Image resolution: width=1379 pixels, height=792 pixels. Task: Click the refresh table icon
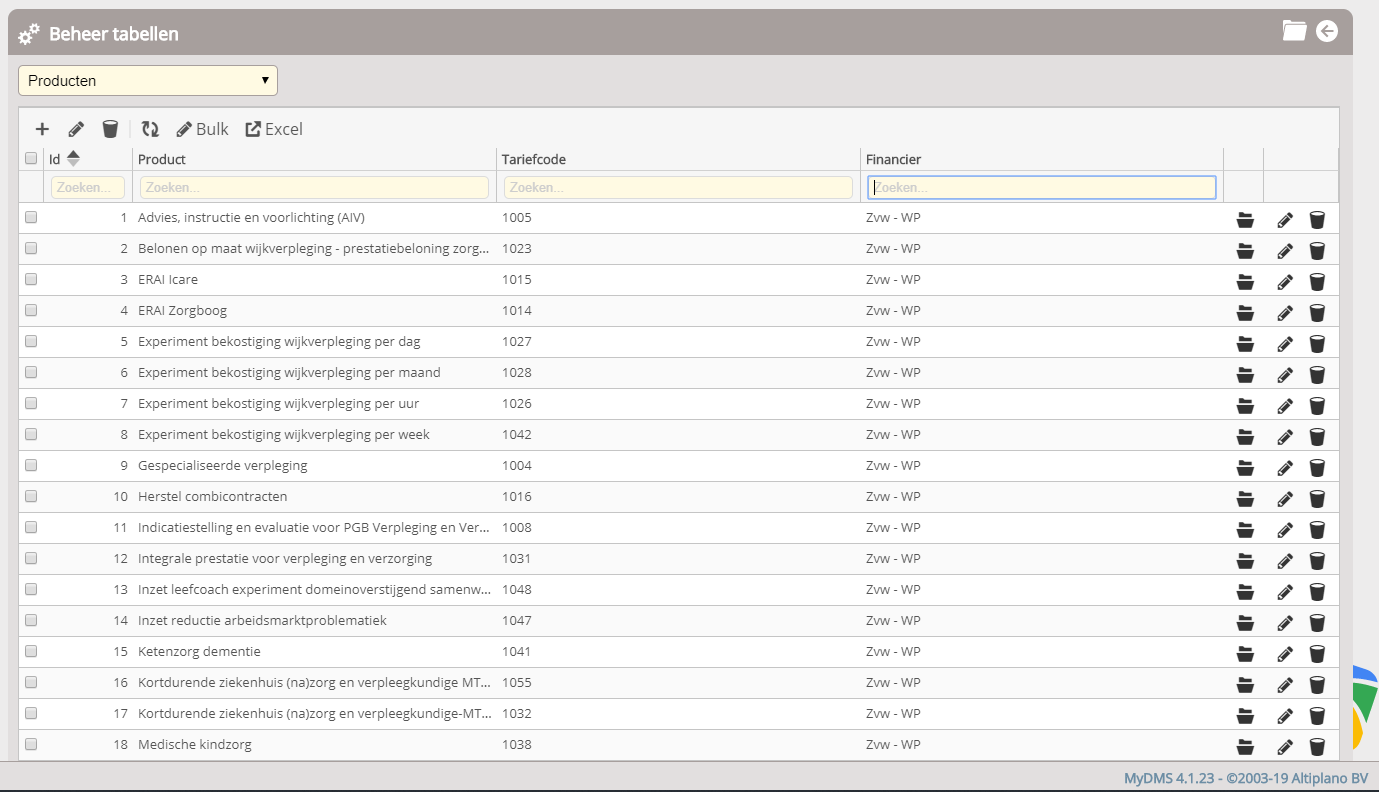(150, 129)
